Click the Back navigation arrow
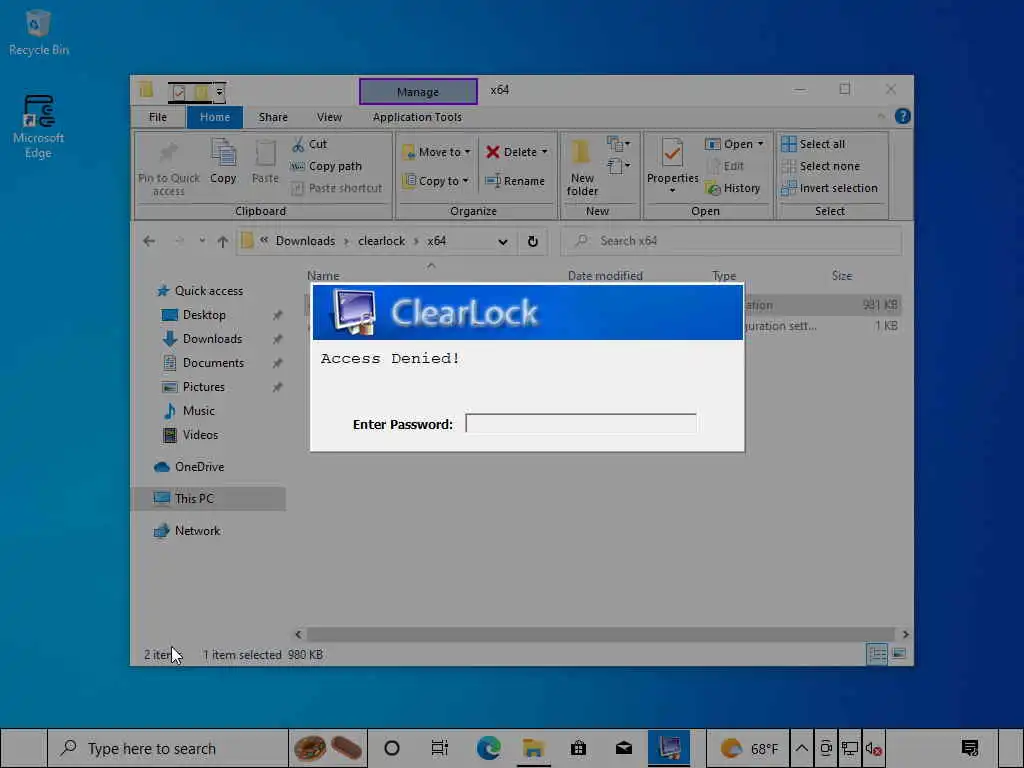The width and height of the screenshot is (1024, 768). point(149,241)
